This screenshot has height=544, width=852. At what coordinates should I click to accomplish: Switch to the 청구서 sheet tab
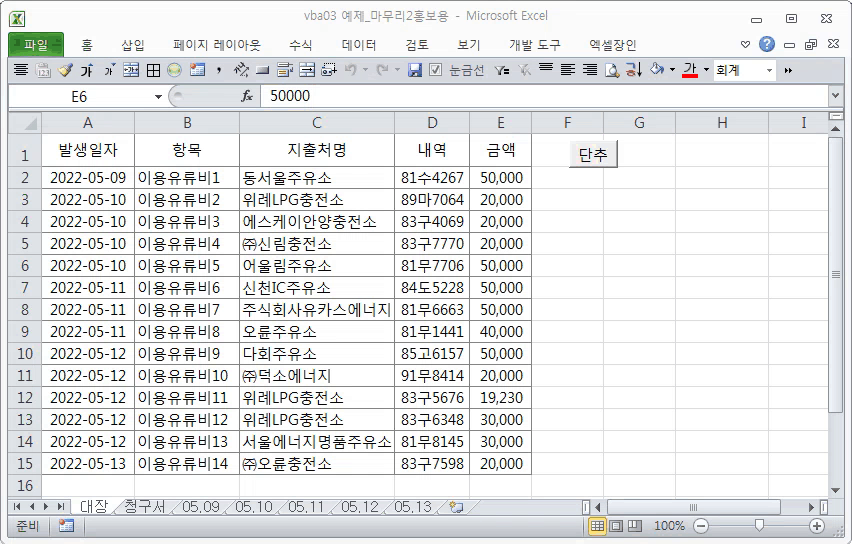click(144, 507)
